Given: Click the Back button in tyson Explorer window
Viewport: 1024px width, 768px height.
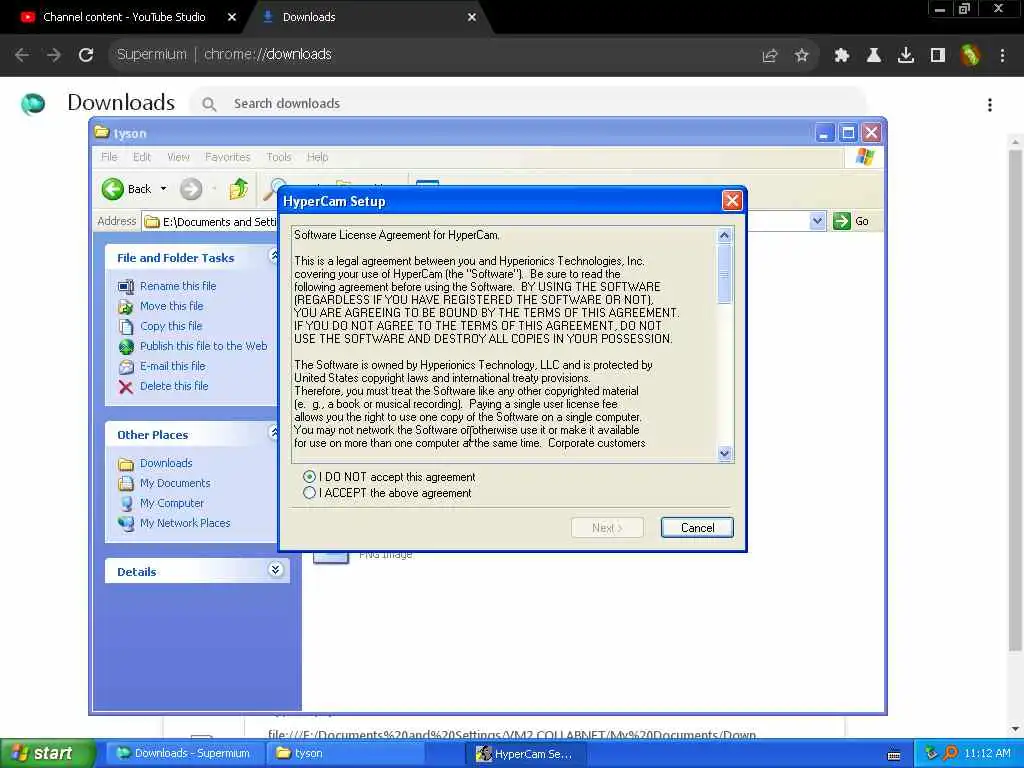Looking at the screenshot, I should point(127,189).
